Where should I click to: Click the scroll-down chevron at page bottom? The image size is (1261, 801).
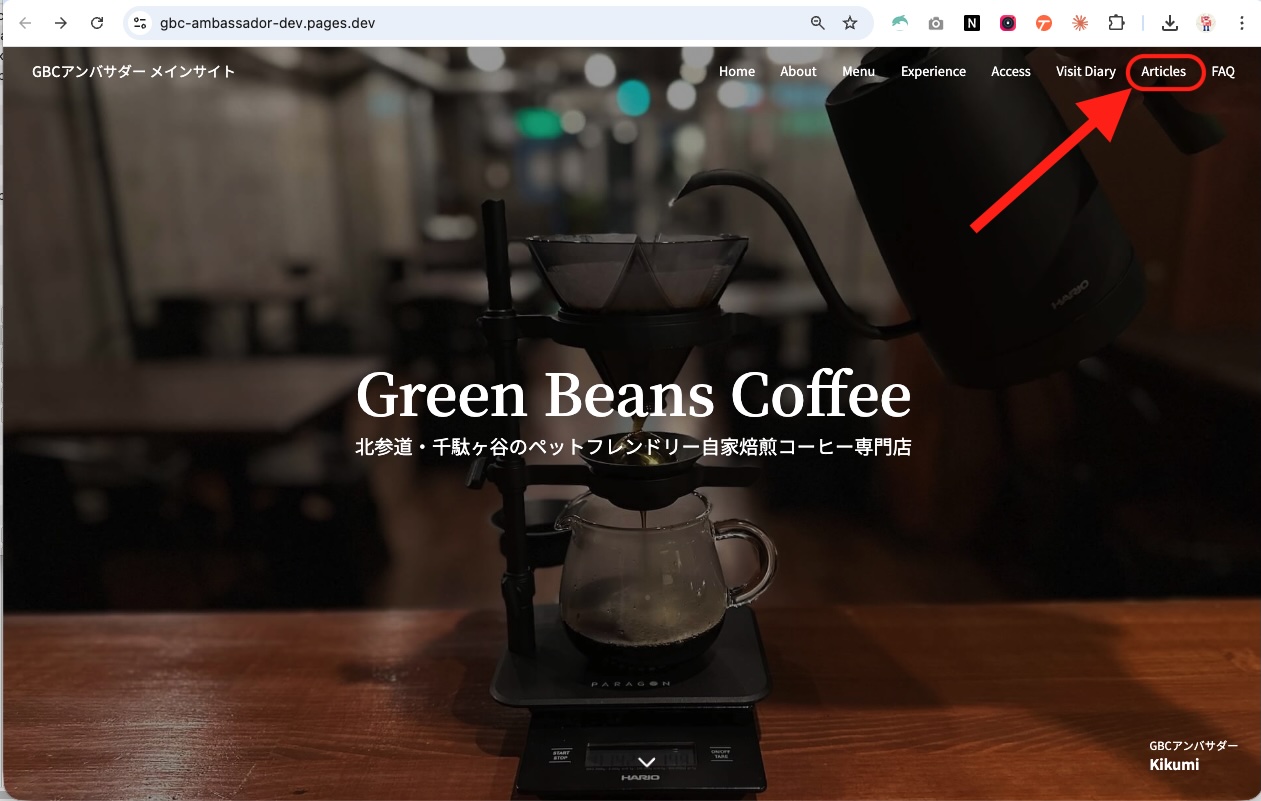point(647,762)
